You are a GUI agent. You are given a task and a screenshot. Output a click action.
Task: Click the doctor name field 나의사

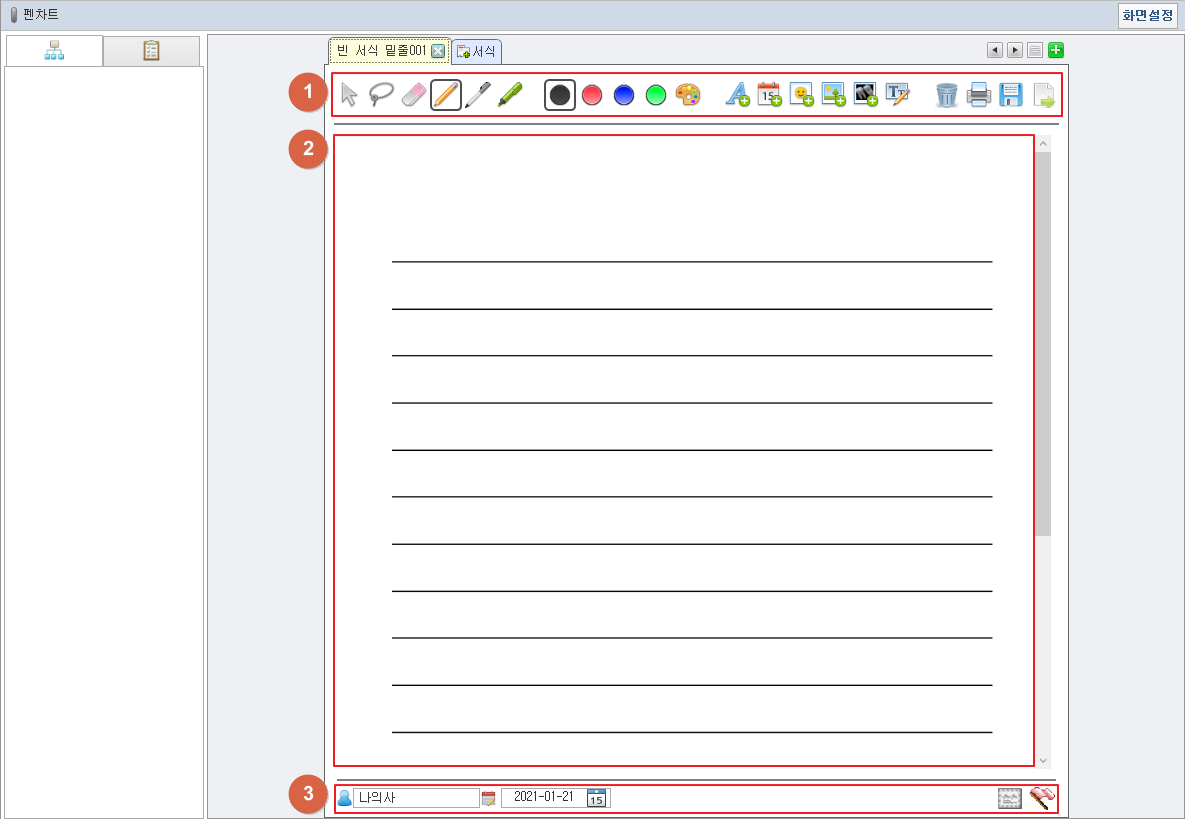[415, 798]
